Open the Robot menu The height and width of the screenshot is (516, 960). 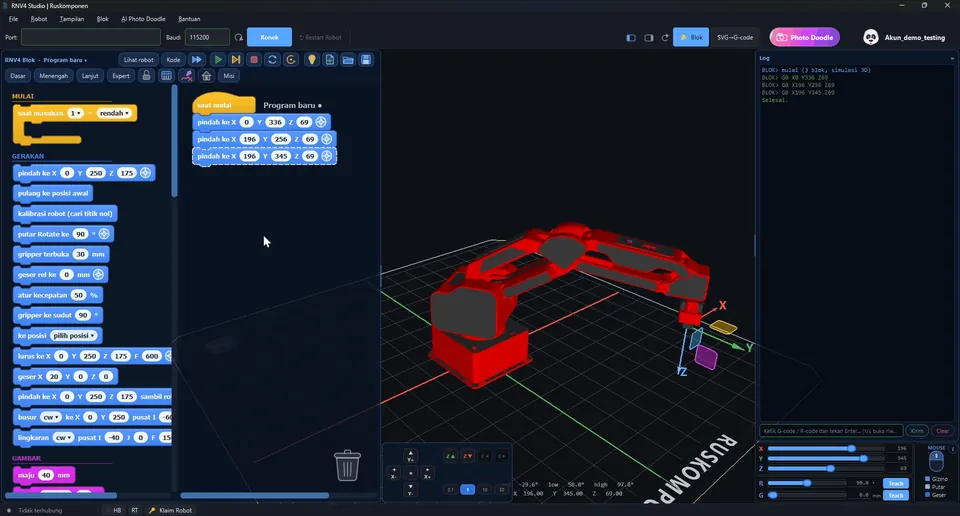[x=39, y=19]
